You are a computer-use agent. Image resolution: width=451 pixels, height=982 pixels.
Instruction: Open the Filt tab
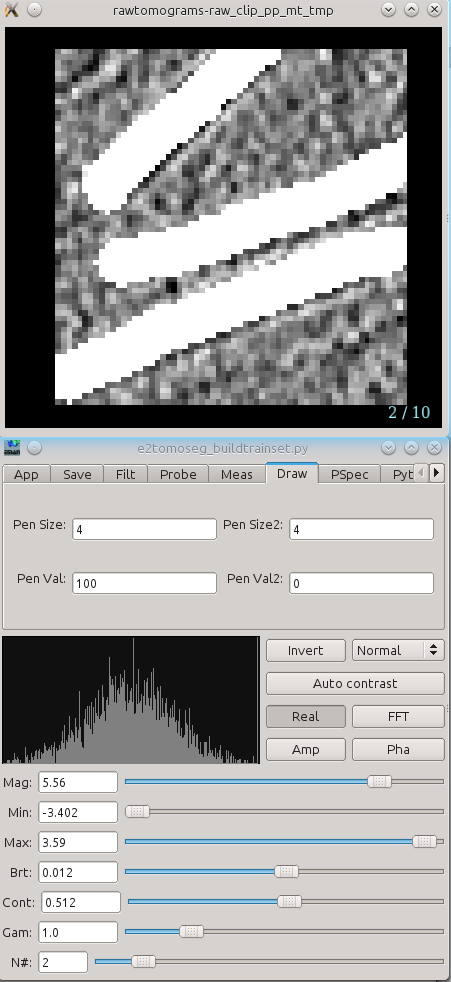(x=125, y=475)
